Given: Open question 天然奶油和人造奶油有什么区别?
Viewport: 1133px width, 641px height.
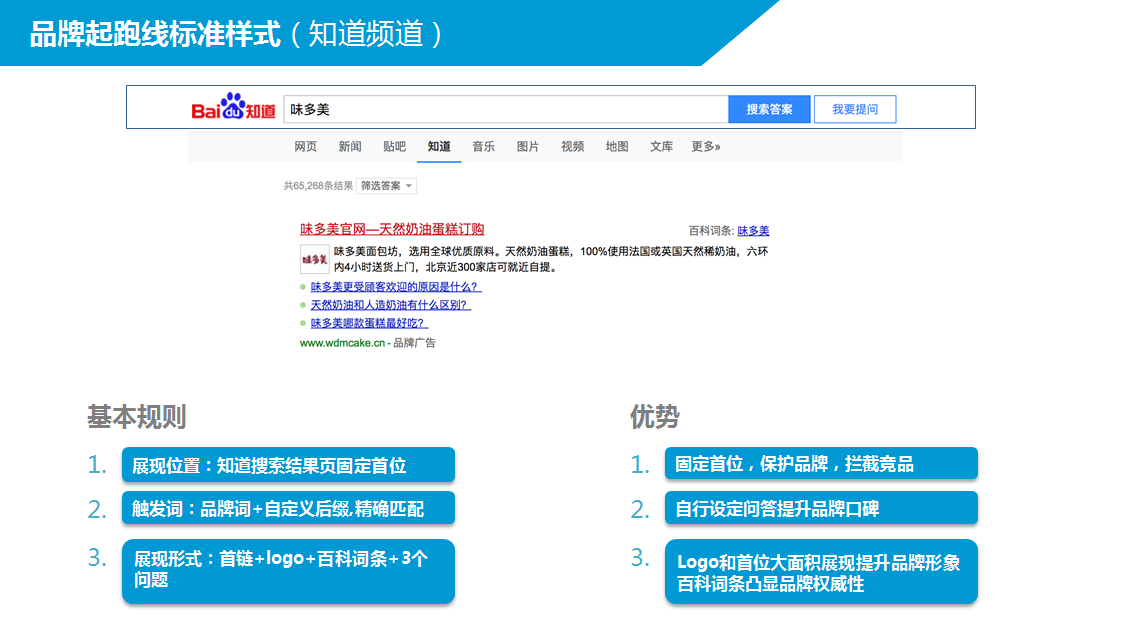Looking at the screenshot, I should tap(390, 305).
